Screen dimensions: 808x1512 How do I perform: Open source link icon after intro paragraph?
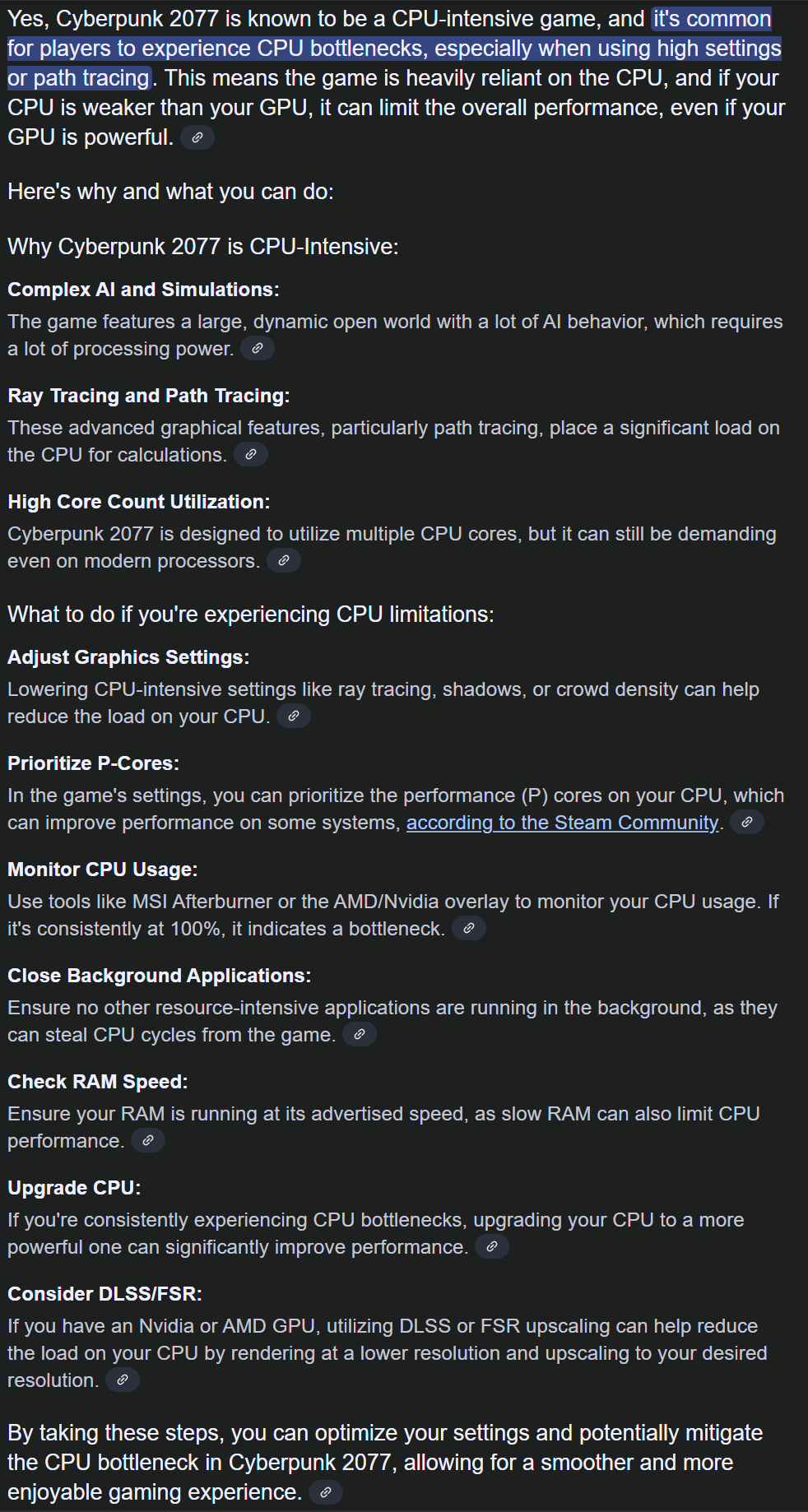[197, 137]
